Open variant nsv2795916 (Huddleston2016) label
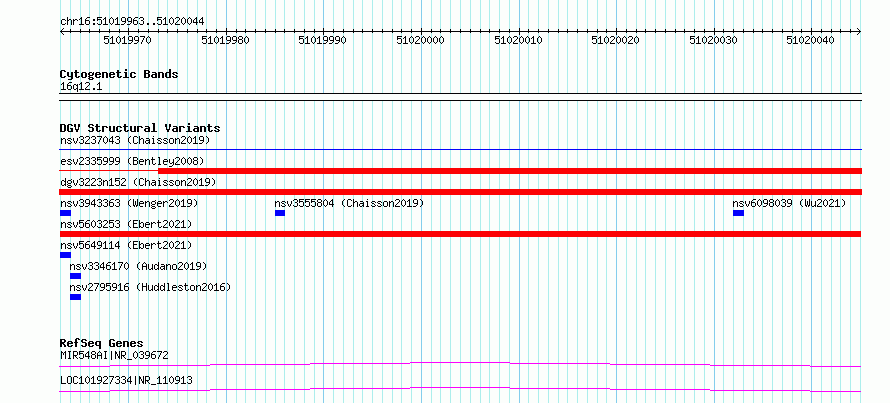Screen dimensions: 890x403 (x=150, y=287)
